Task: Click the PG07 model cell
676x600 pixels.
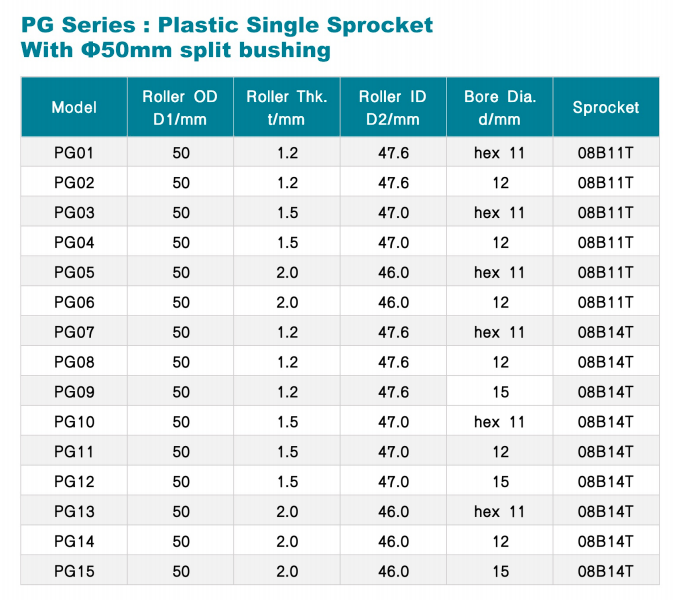Action: [74, 332]
